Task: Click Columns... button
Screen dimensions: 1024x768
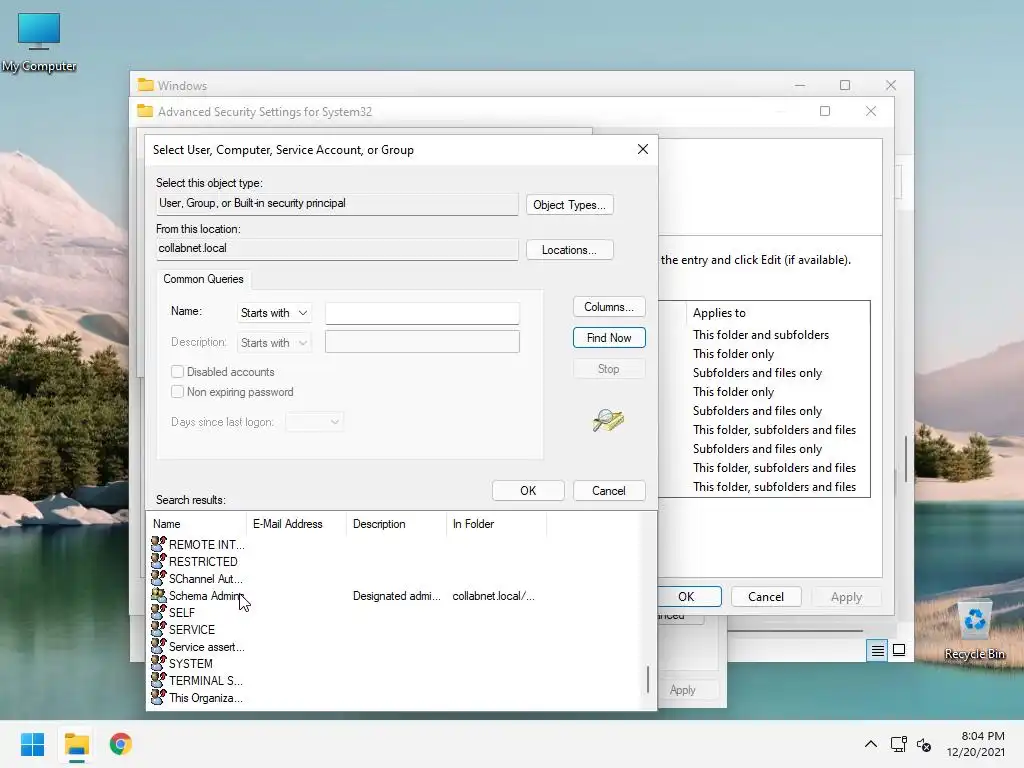Action: [609, 307]
